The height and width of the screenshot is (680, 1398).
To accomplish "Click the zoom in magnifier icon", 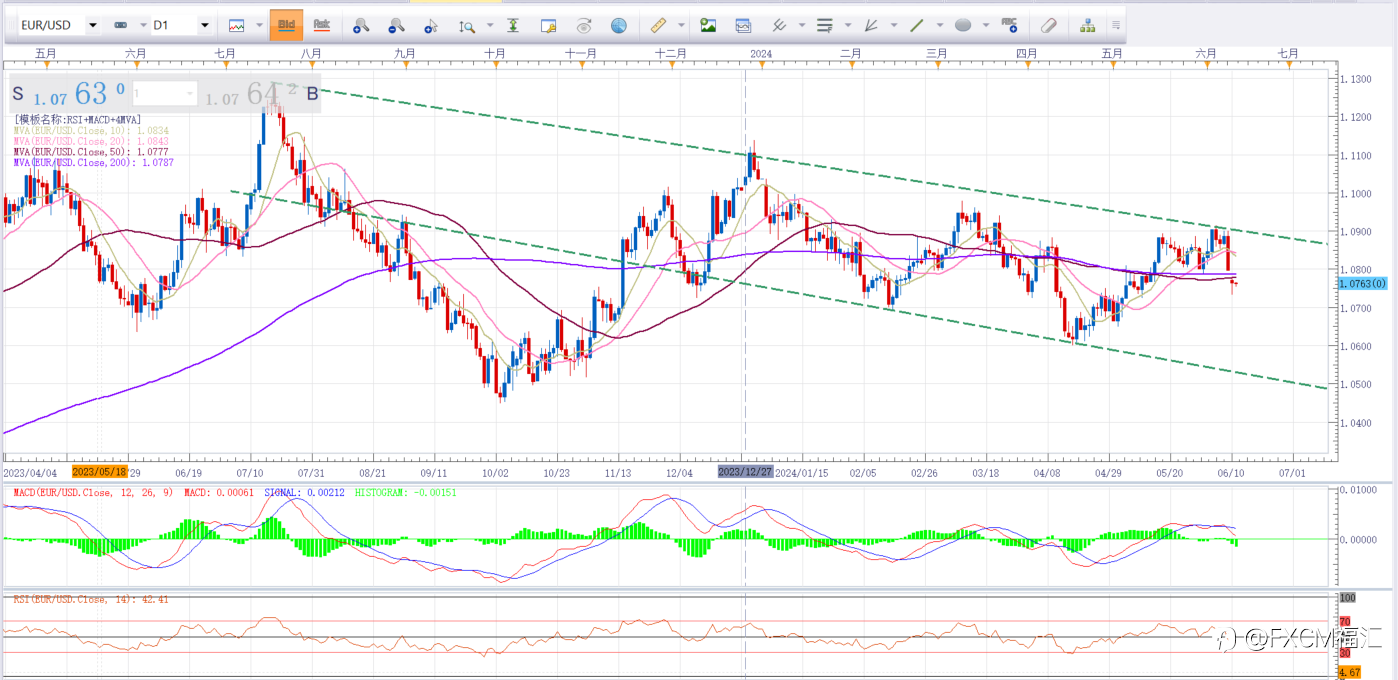I will (361, 25).
